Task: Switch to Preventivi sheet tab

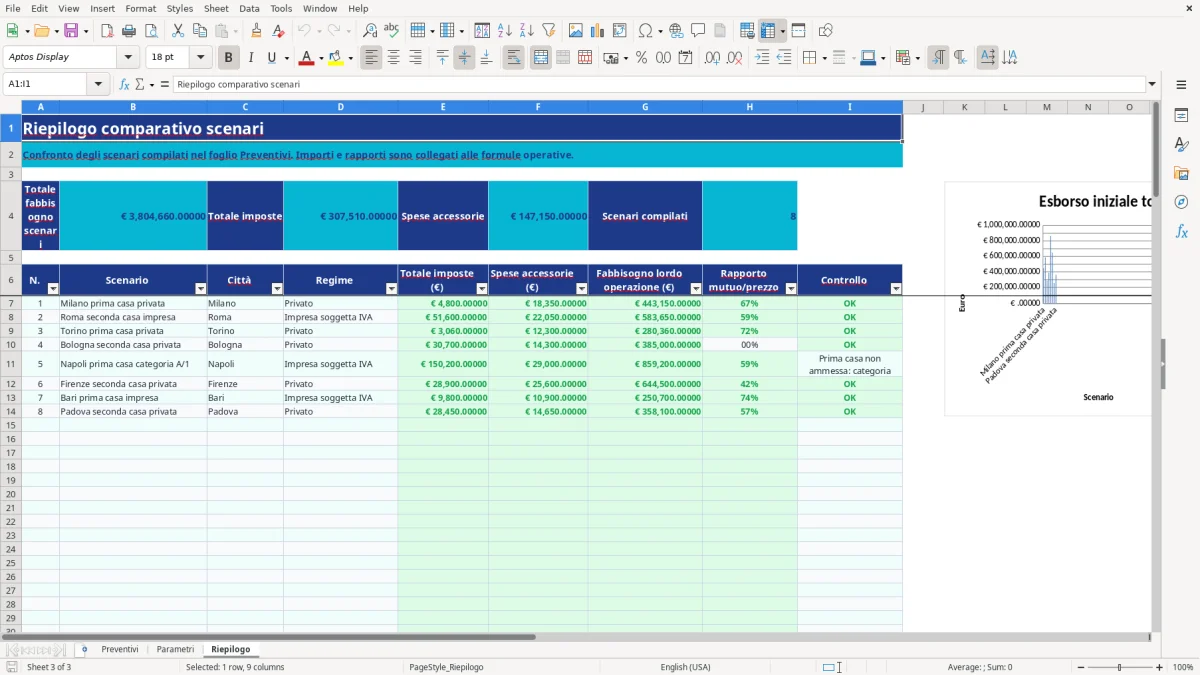Action: tap(120, 649)
